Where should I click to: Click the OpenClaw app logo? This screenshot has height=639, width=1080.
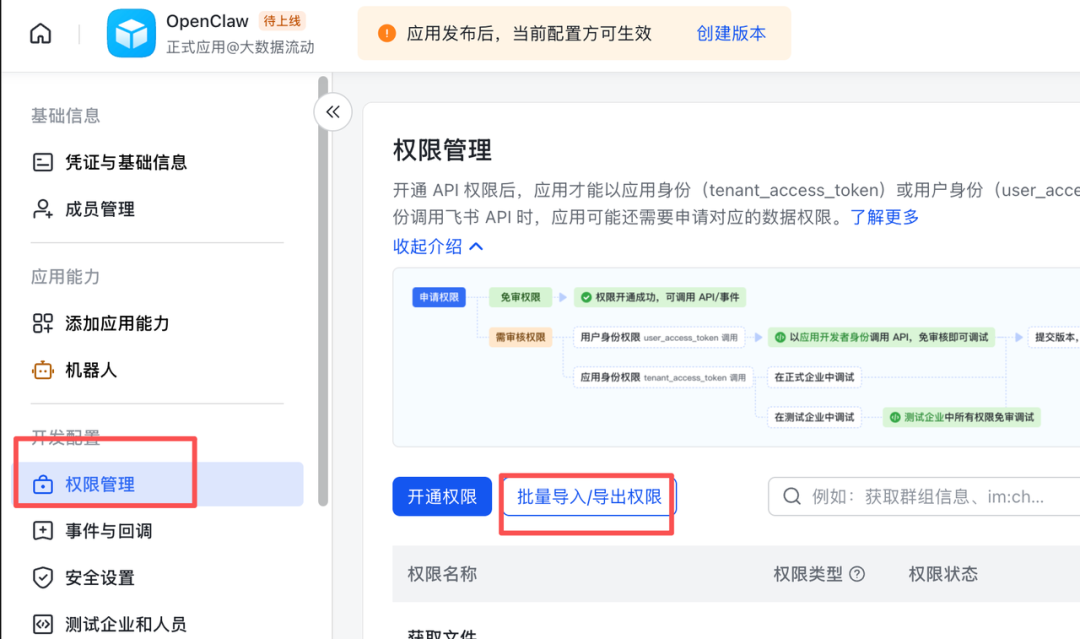(x=131, y=31)
